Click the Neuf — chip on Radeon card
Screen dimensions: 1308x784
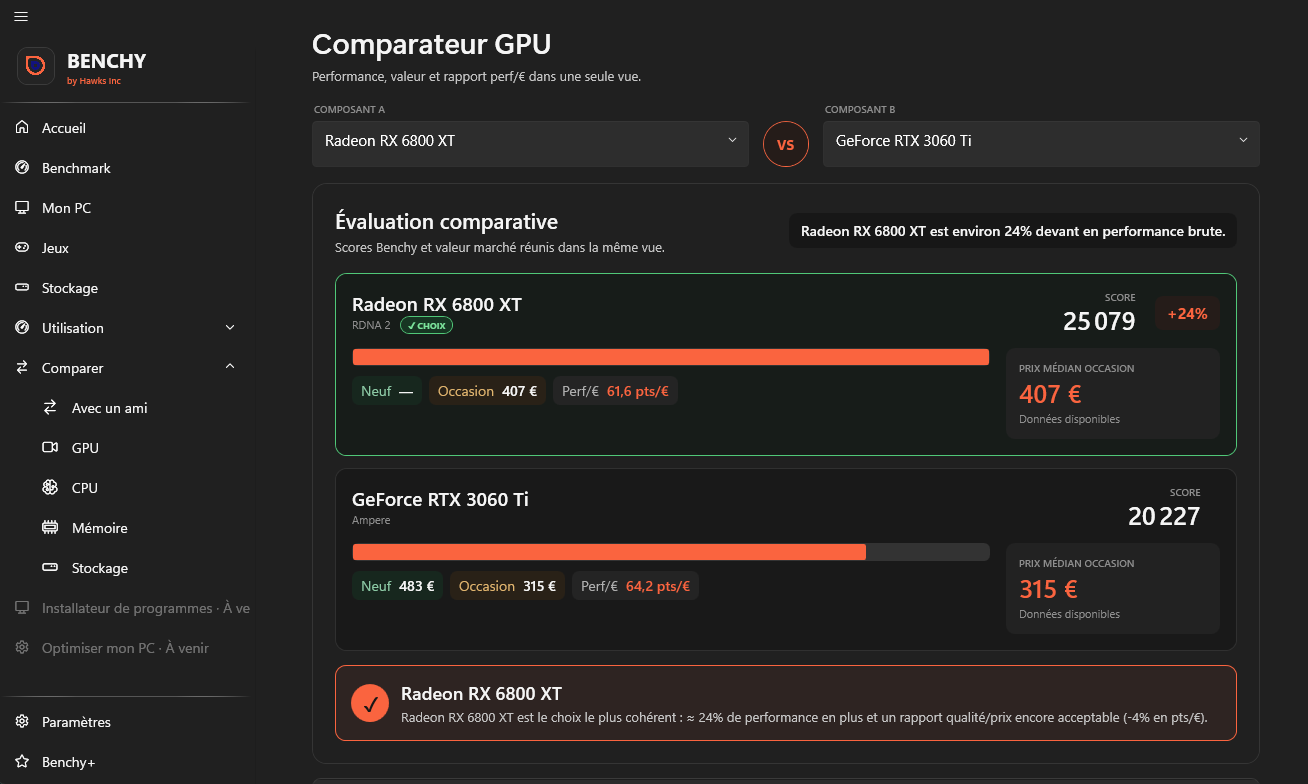coord(387,391)
